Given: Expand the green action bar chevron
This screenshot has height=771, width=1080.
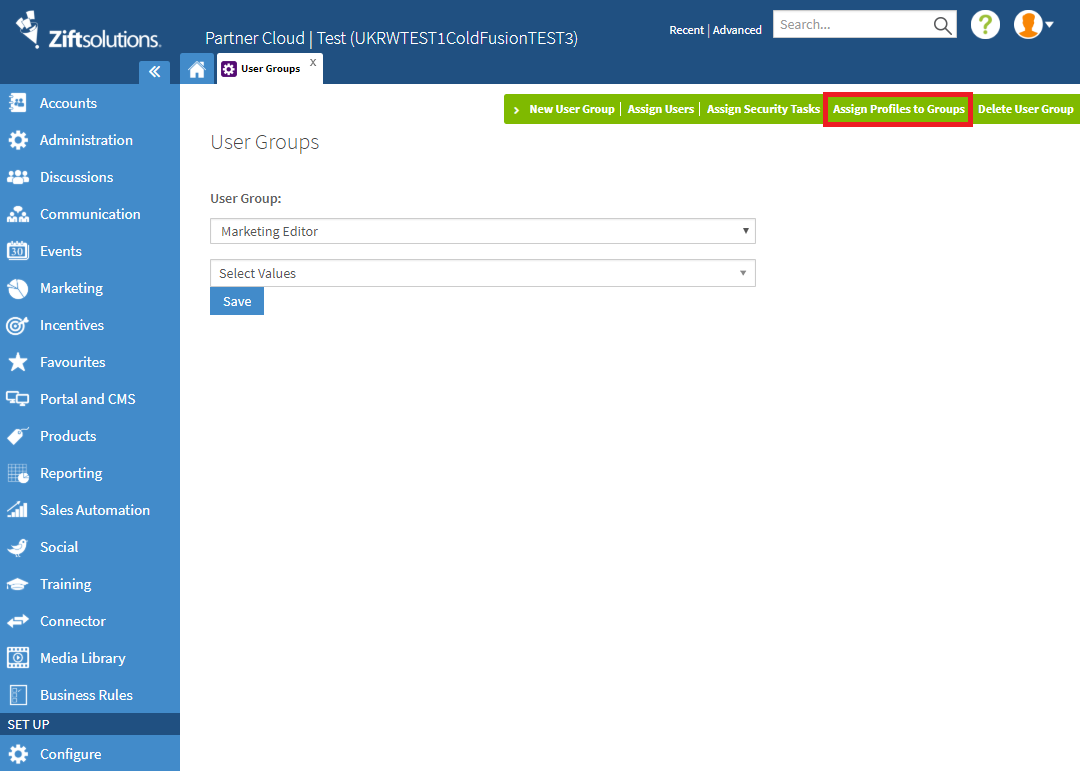Looking at the screenshot, I should click(516, 110).
